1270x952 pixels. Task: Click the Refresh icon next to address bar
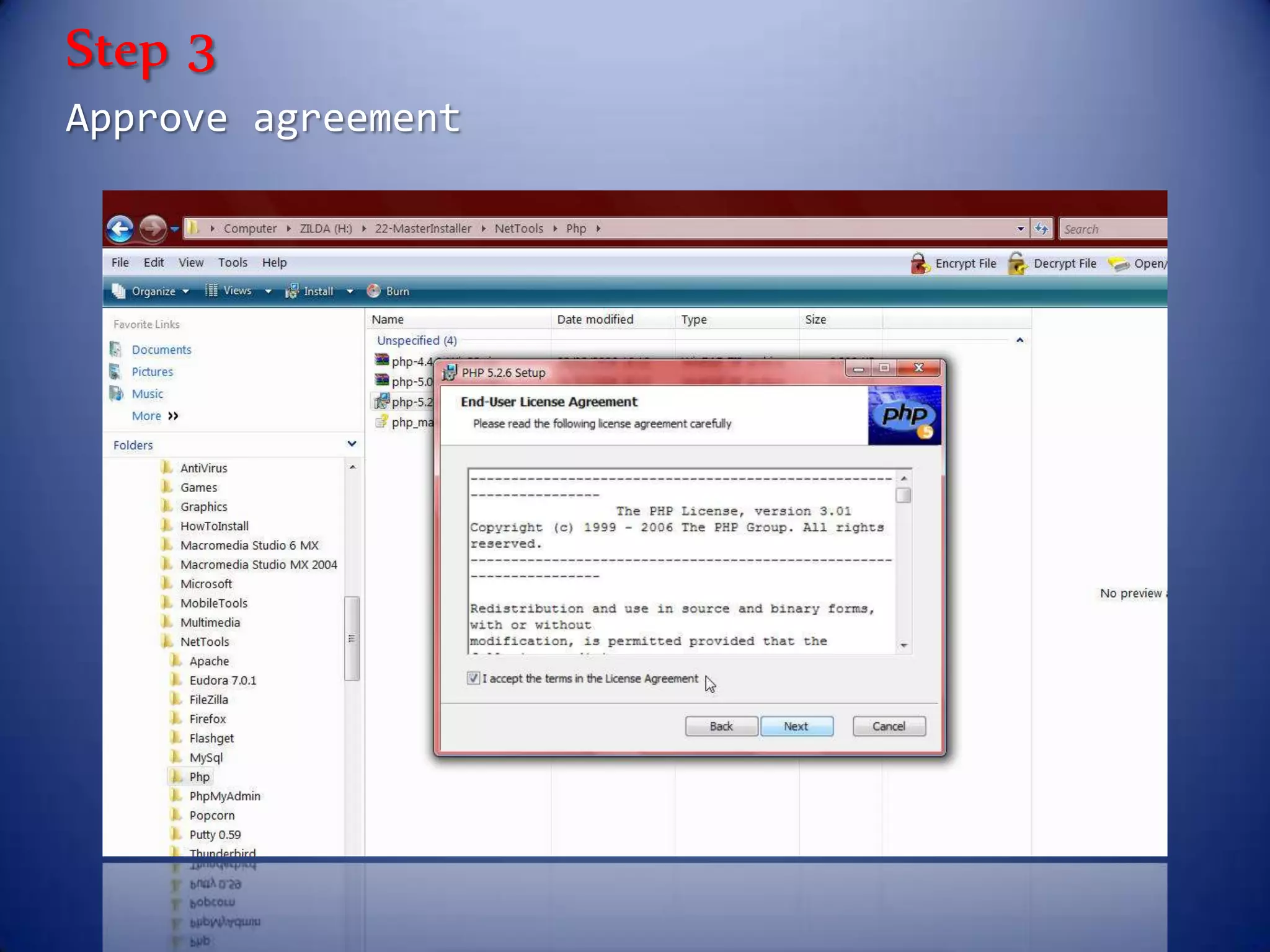point(1041,229)
